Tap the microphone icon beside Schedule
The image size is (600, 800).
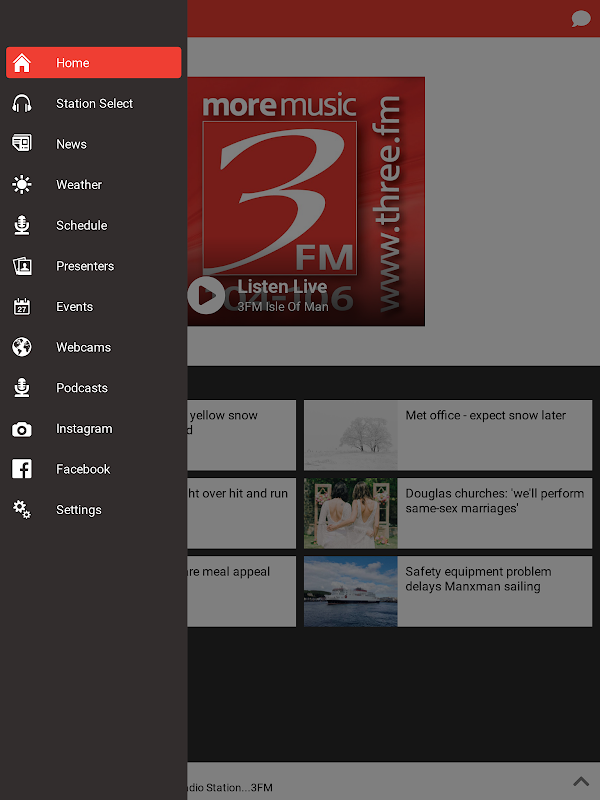coord(22,225)
